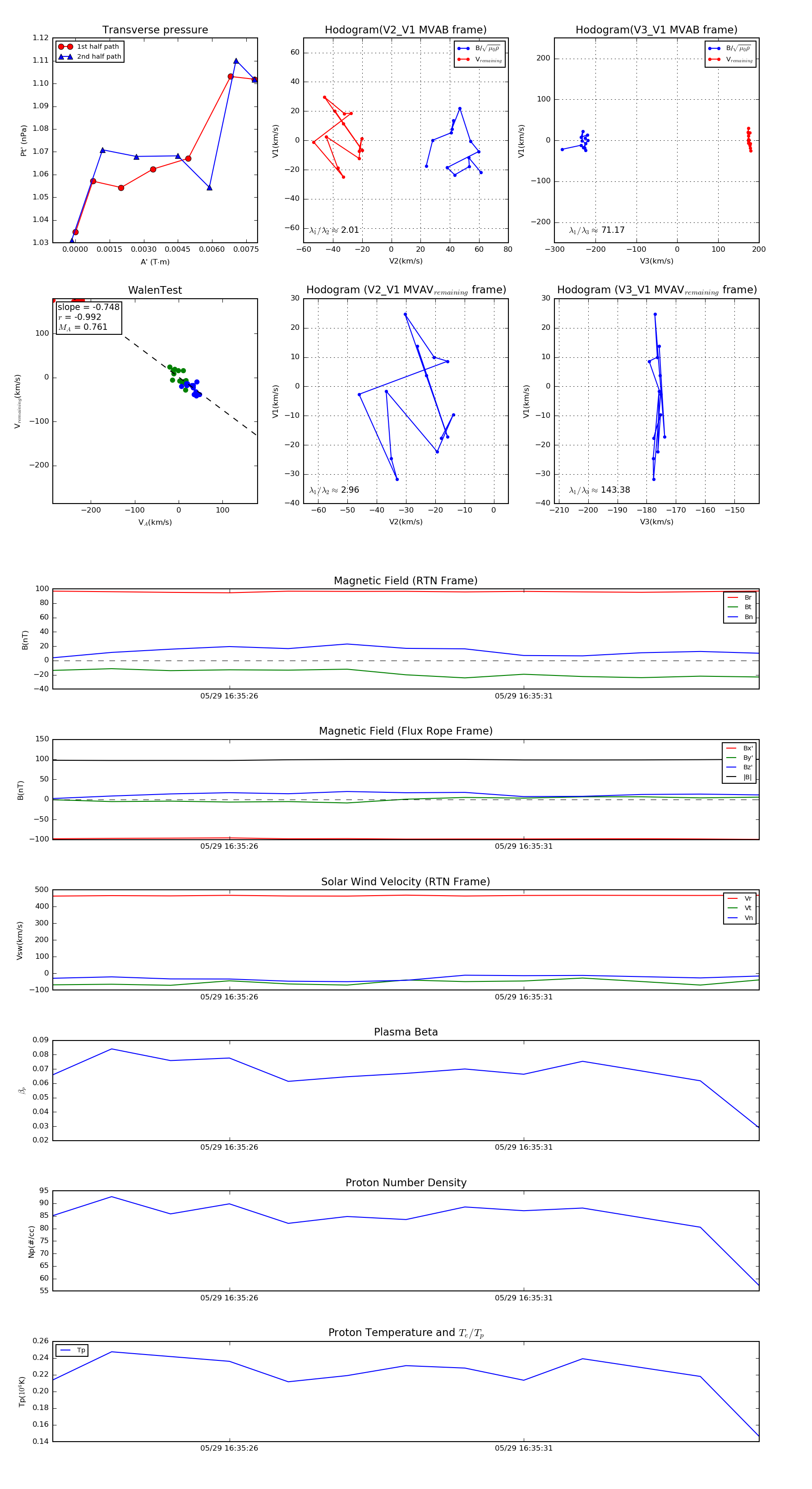Select the 'Vt' legend entry
Viewport: 812px width, 1489px height.
tap(740, 908)
